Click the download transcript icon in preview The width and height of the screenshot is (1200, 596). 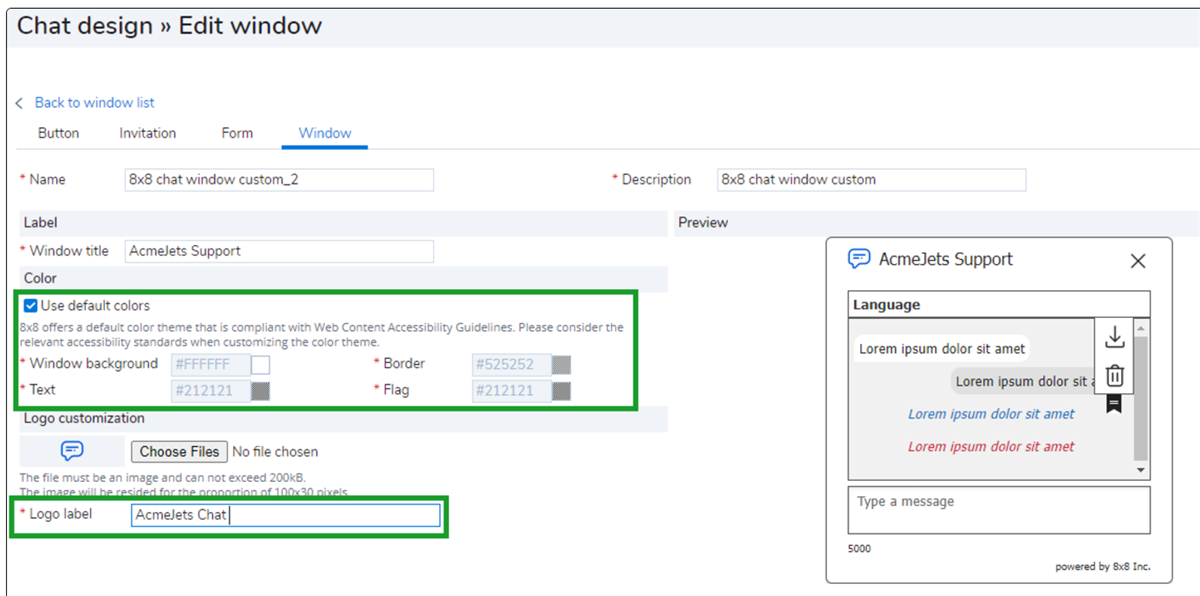(1115, 337)
